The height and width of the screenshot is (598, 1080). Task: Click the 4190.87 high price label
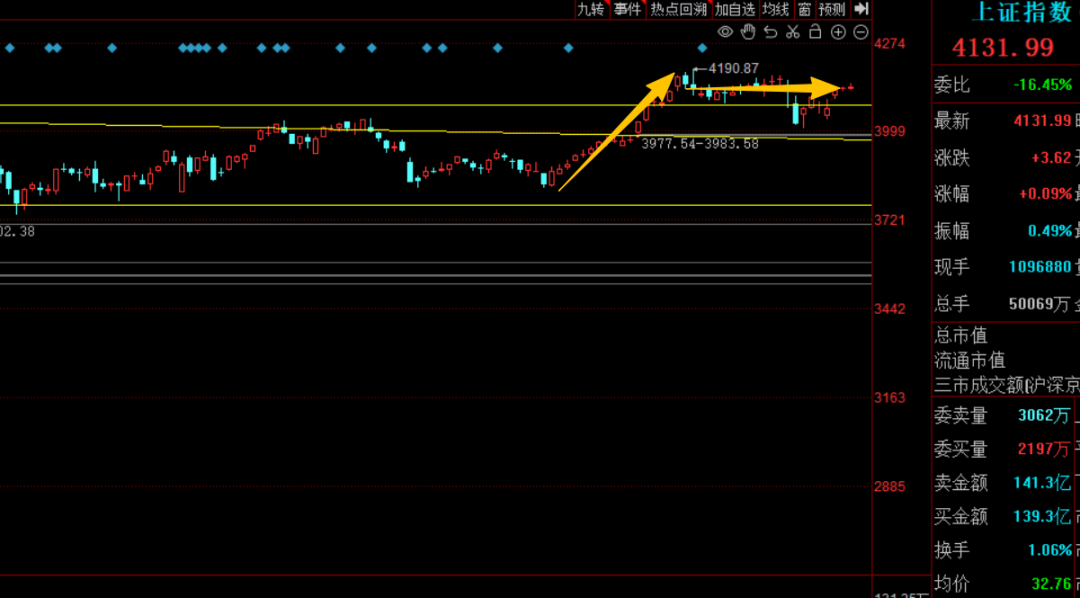coord(734,68)
